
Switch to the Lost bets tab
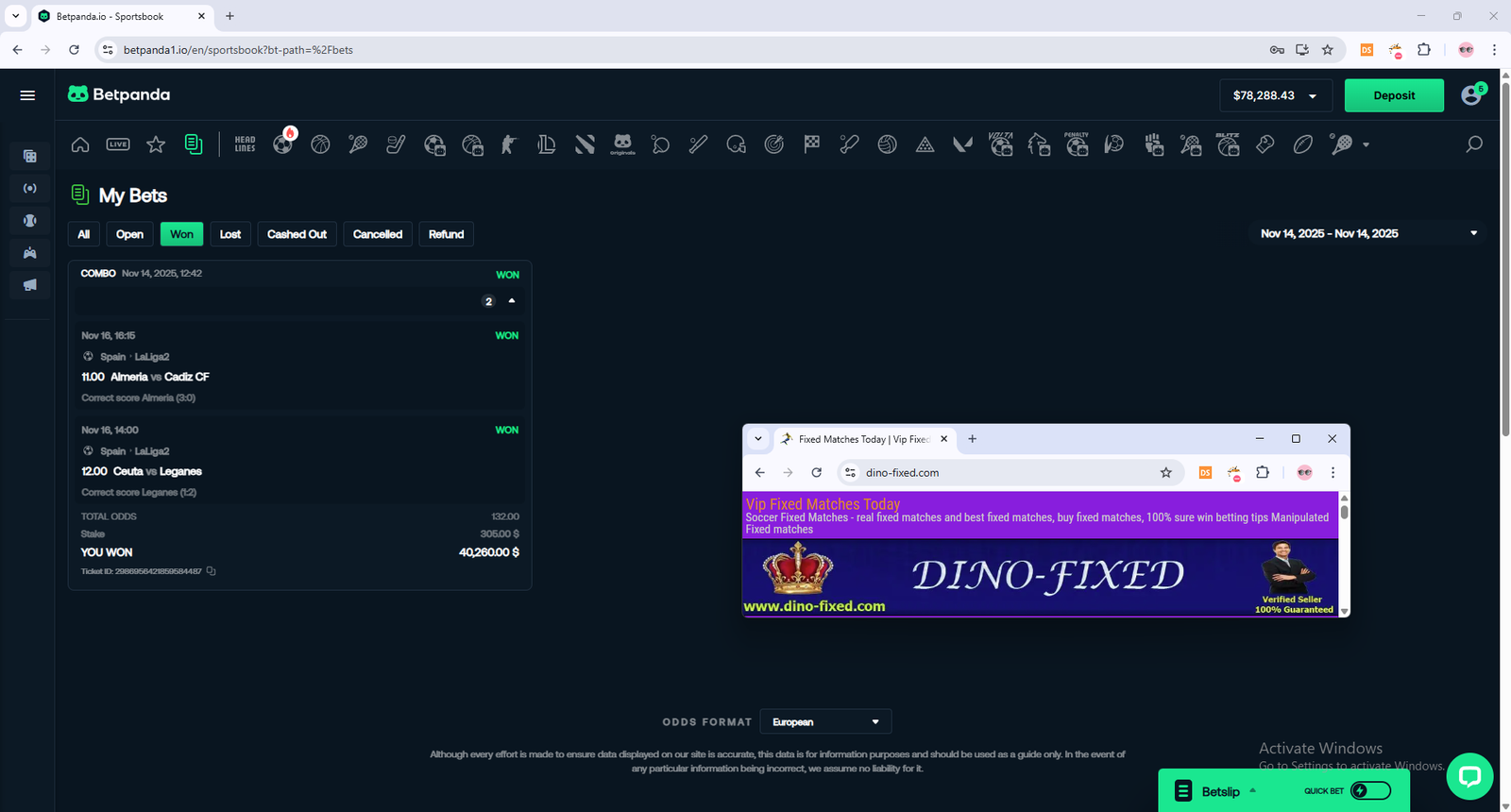(230, 234)
